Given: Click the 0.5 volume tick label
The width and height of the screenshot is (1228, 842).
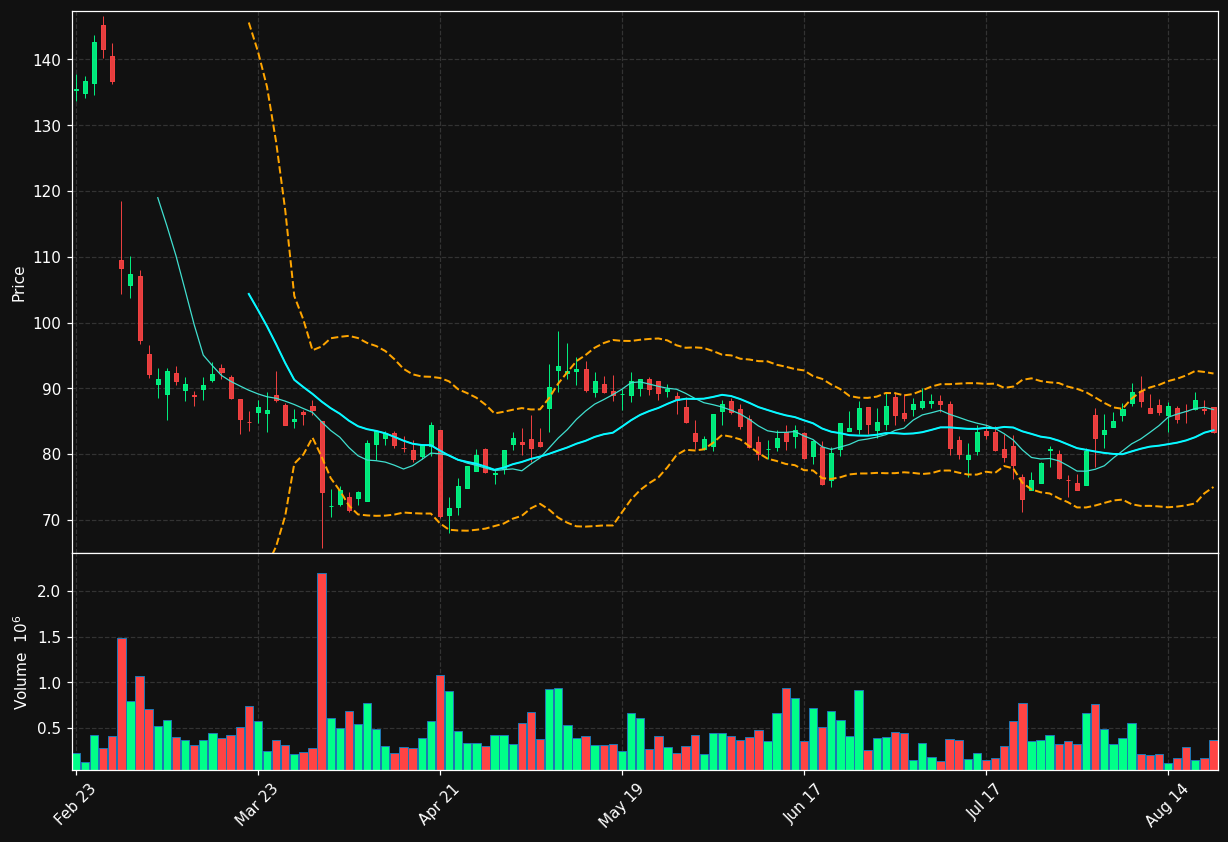Looking at the screenshot, I should pos(49,729).
